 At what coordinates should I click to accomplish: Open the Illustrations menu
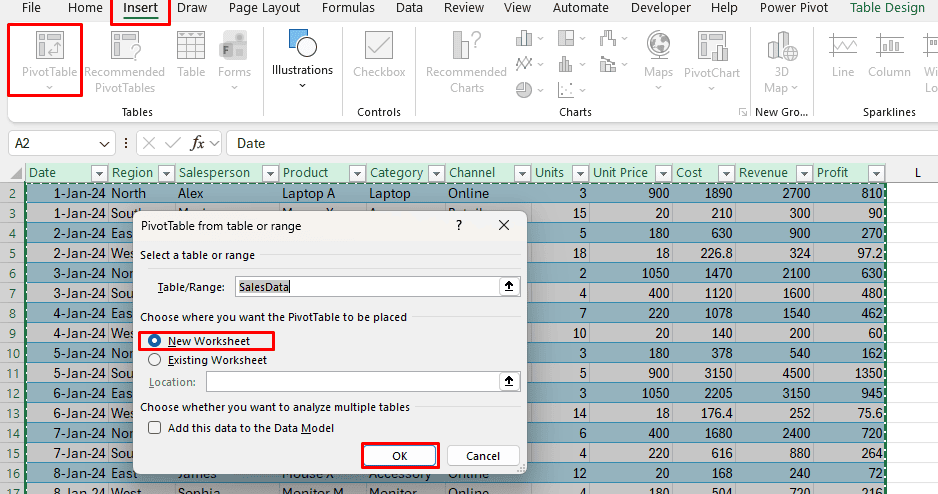tap(302, 60)
